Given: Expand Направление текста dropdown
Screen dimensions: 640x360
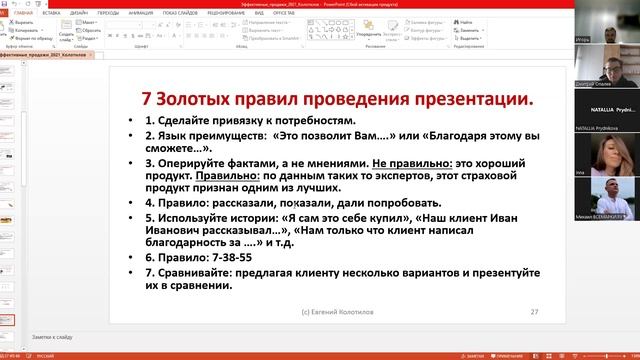Looking at the screenshot, I should click(267, 22).
